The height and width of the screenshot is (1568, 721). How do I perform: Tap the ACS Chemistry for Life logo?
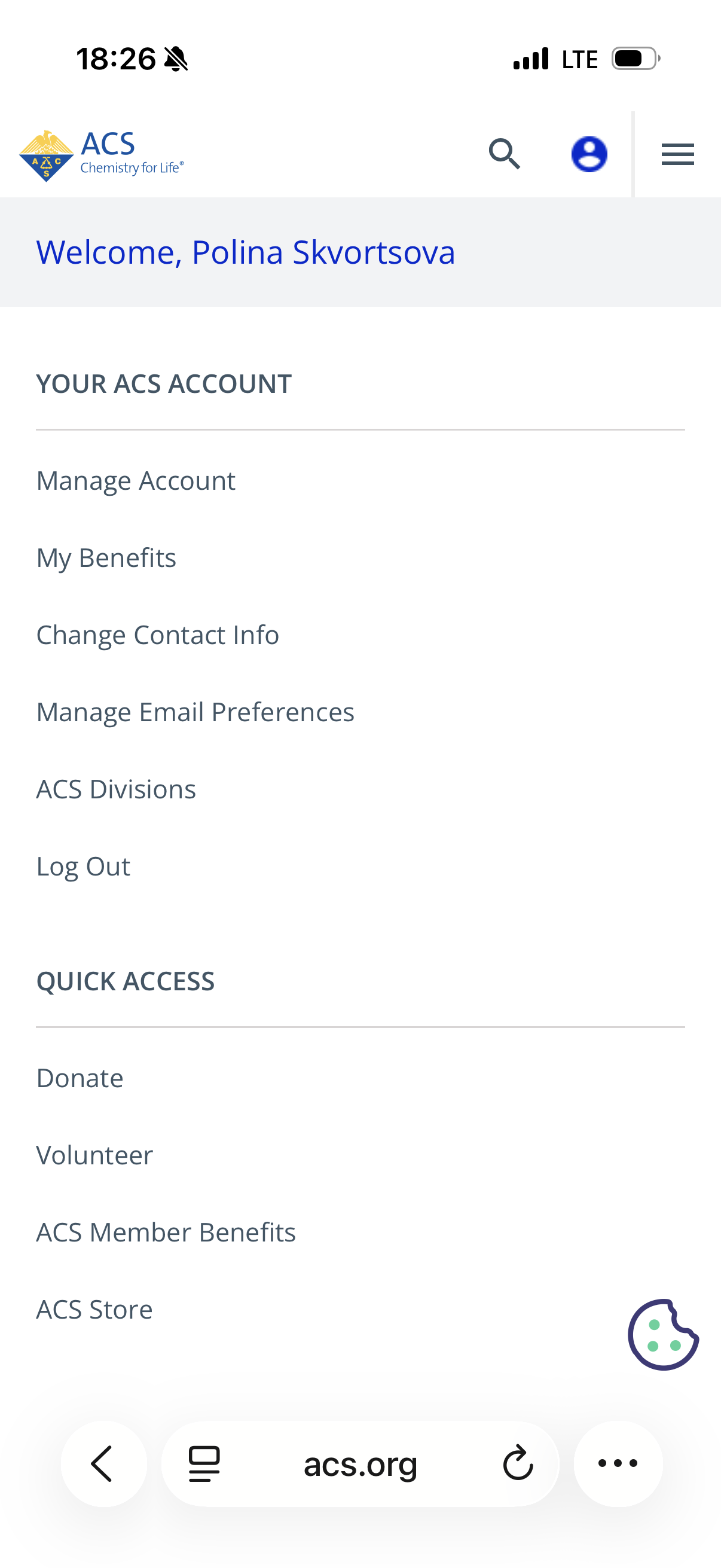102,155
